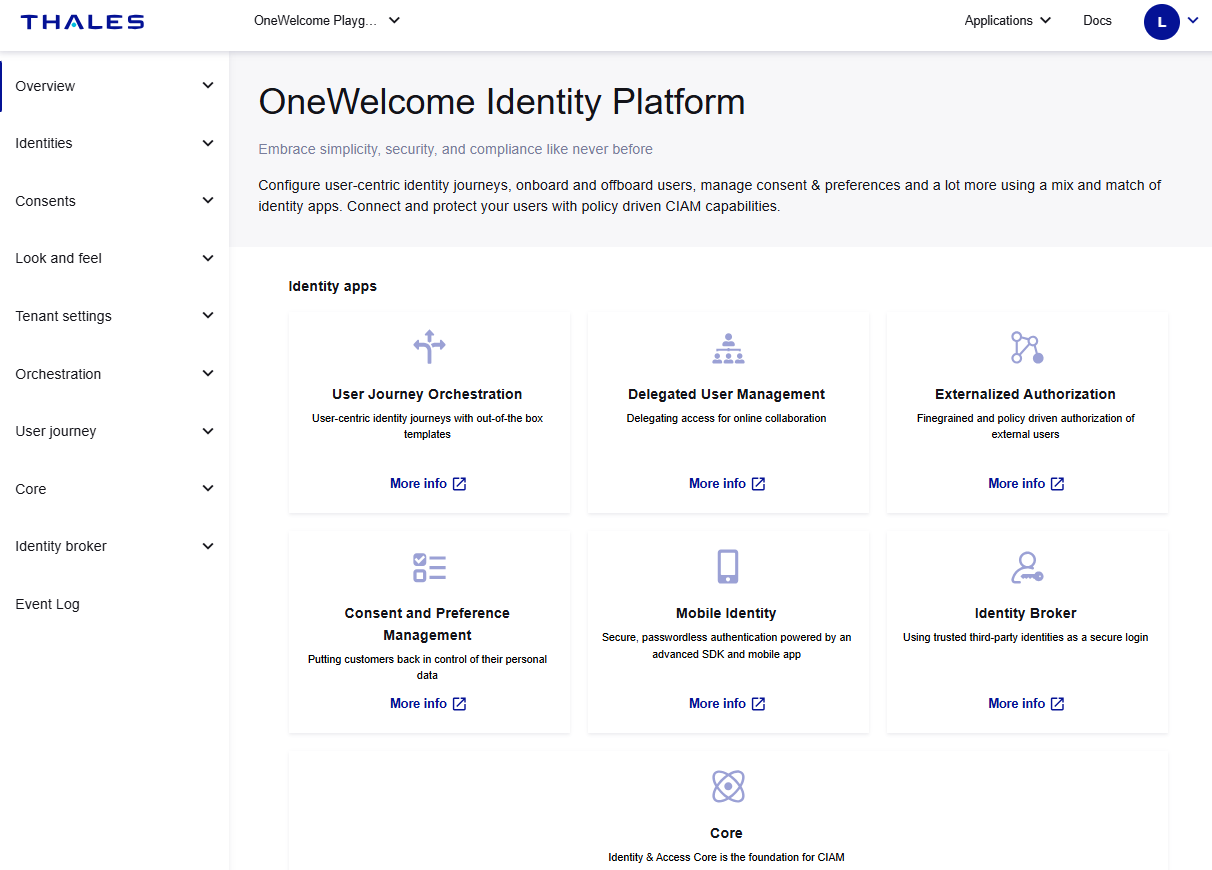Expand the Look and feel chevron
This screenshot has width=1212, height=870.
point(208,258)
